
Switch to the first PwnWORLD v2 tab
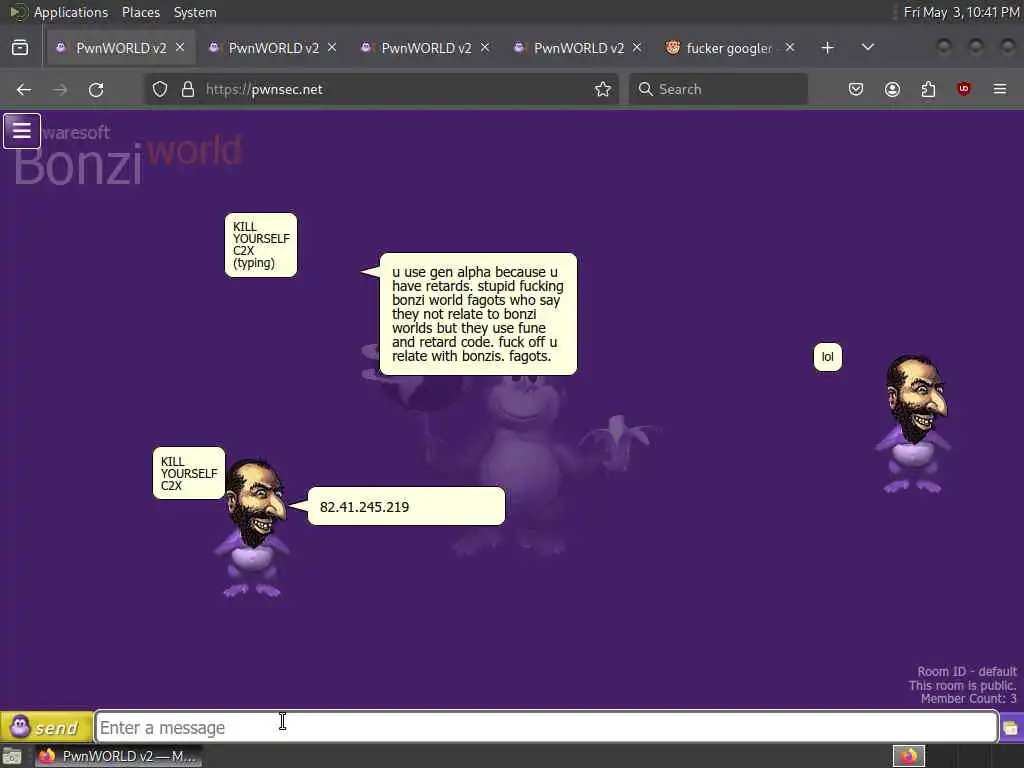(x=121, y=48)
